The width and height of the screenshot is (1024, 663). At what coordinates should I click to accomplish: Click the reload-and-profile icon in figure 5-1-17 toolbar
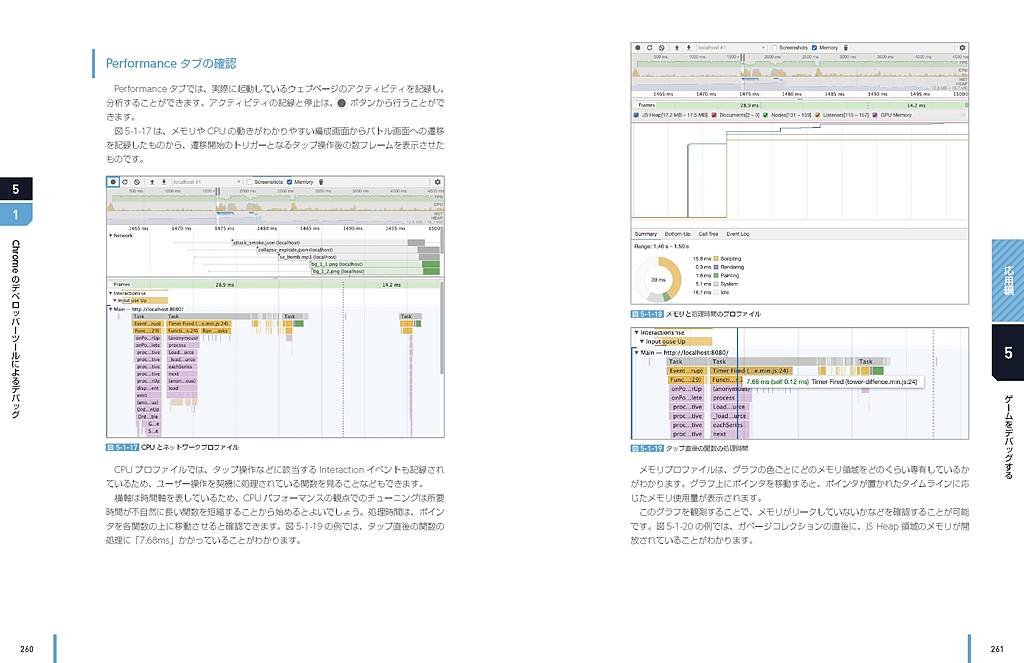125,182
